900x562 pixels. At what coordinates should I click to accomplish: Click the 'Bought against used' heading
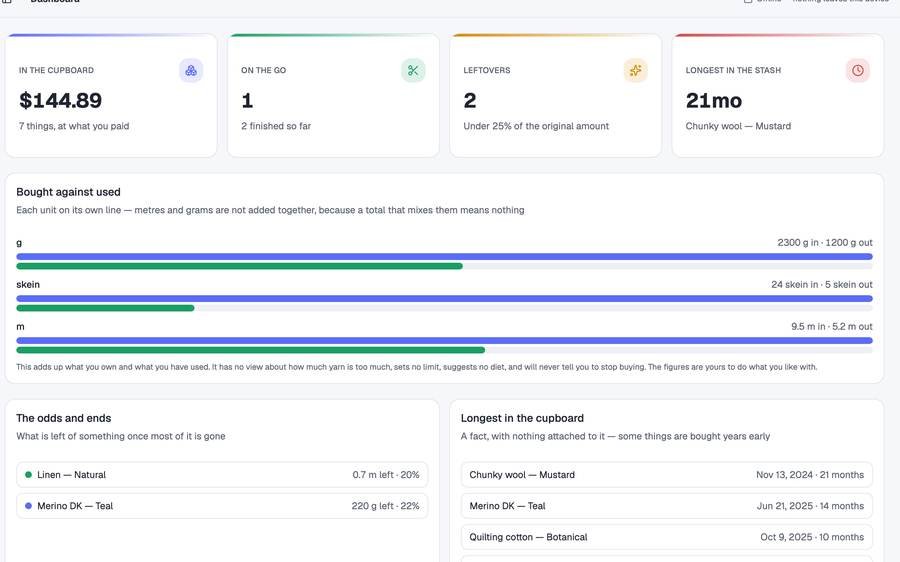68,192
